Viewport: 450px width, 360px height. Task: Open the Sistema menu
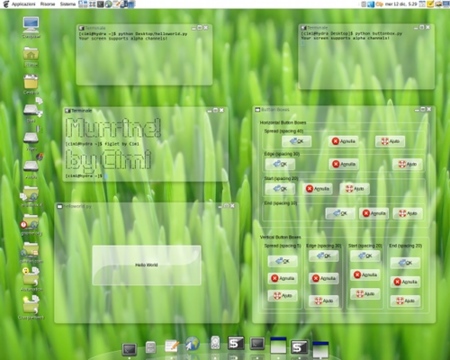point(68,4)
